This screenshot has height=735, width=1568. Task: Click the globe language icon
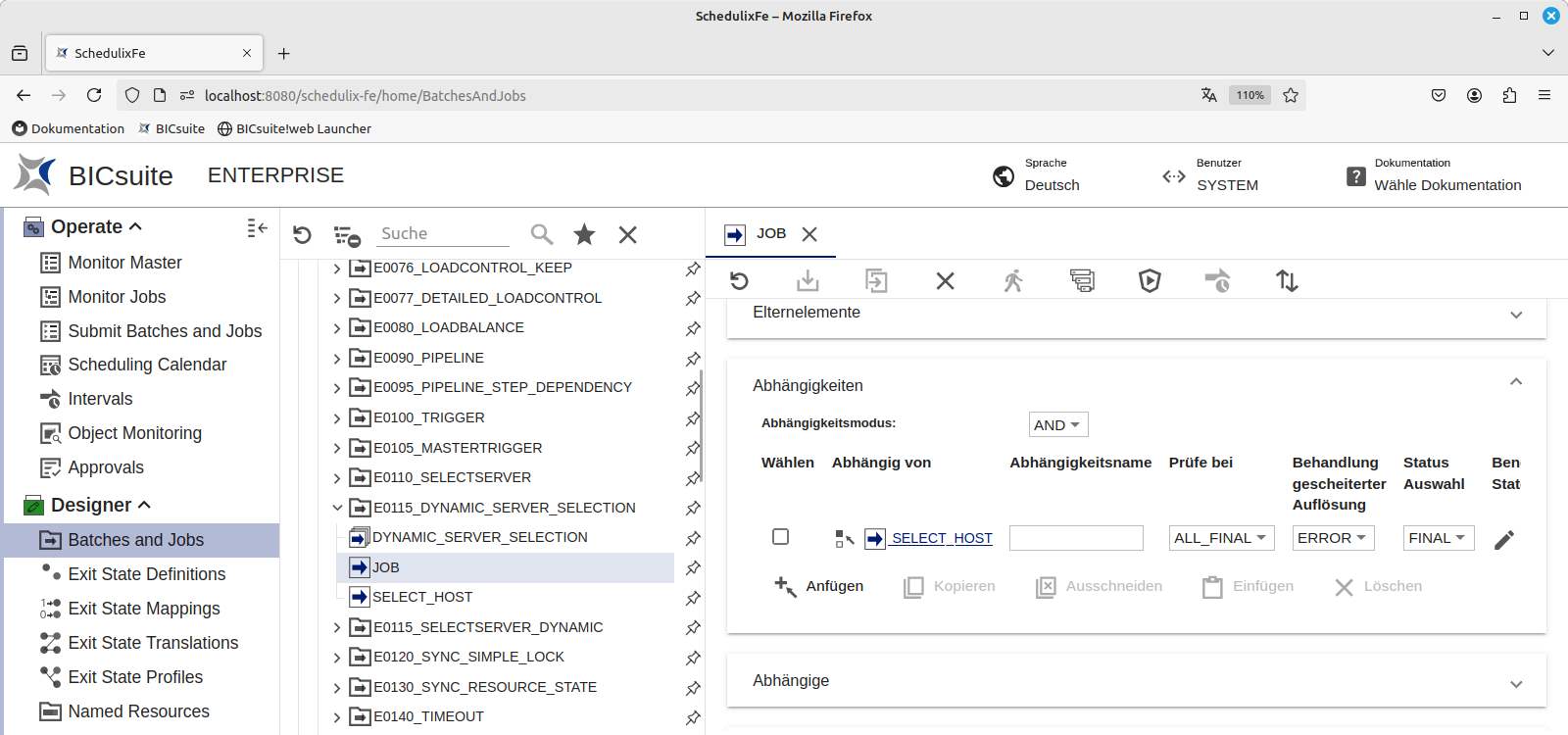pos(1004,176)
